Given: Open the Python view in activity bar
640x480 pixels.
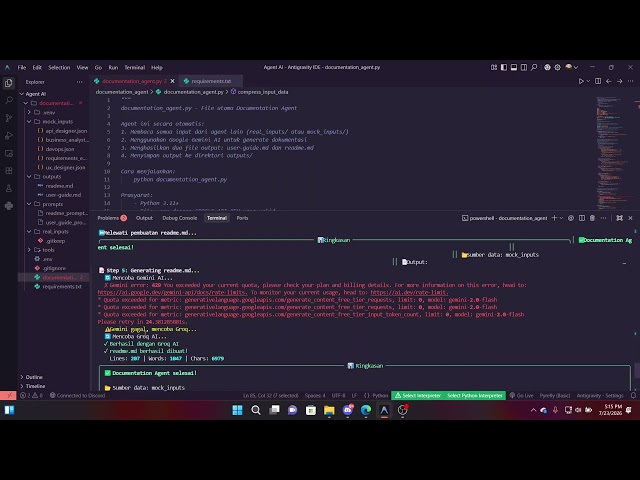Looking at the screenshot, I should coord(9,206).
